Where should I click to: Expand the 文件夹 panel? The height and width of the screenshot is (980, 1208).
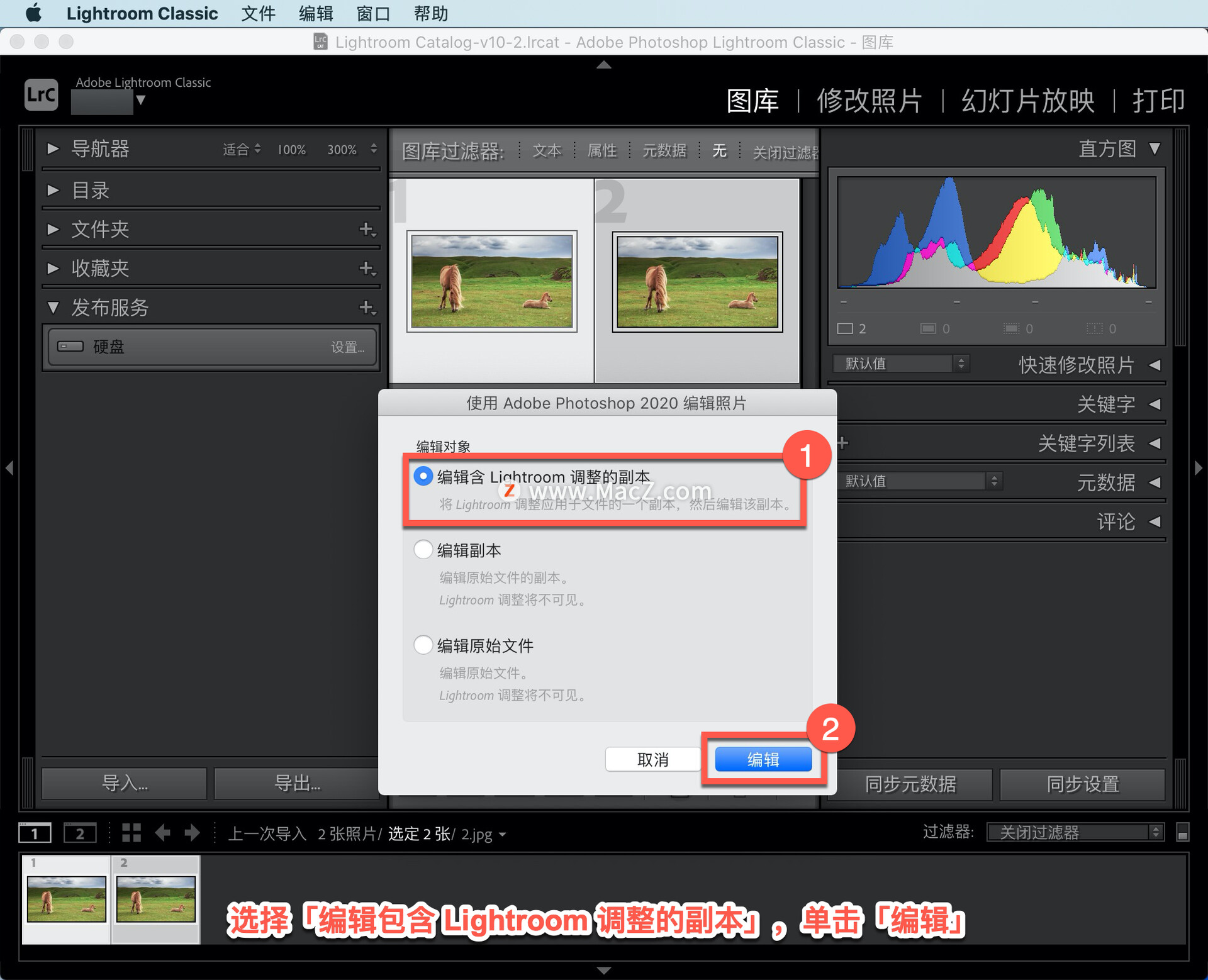[x=53, y=229]
